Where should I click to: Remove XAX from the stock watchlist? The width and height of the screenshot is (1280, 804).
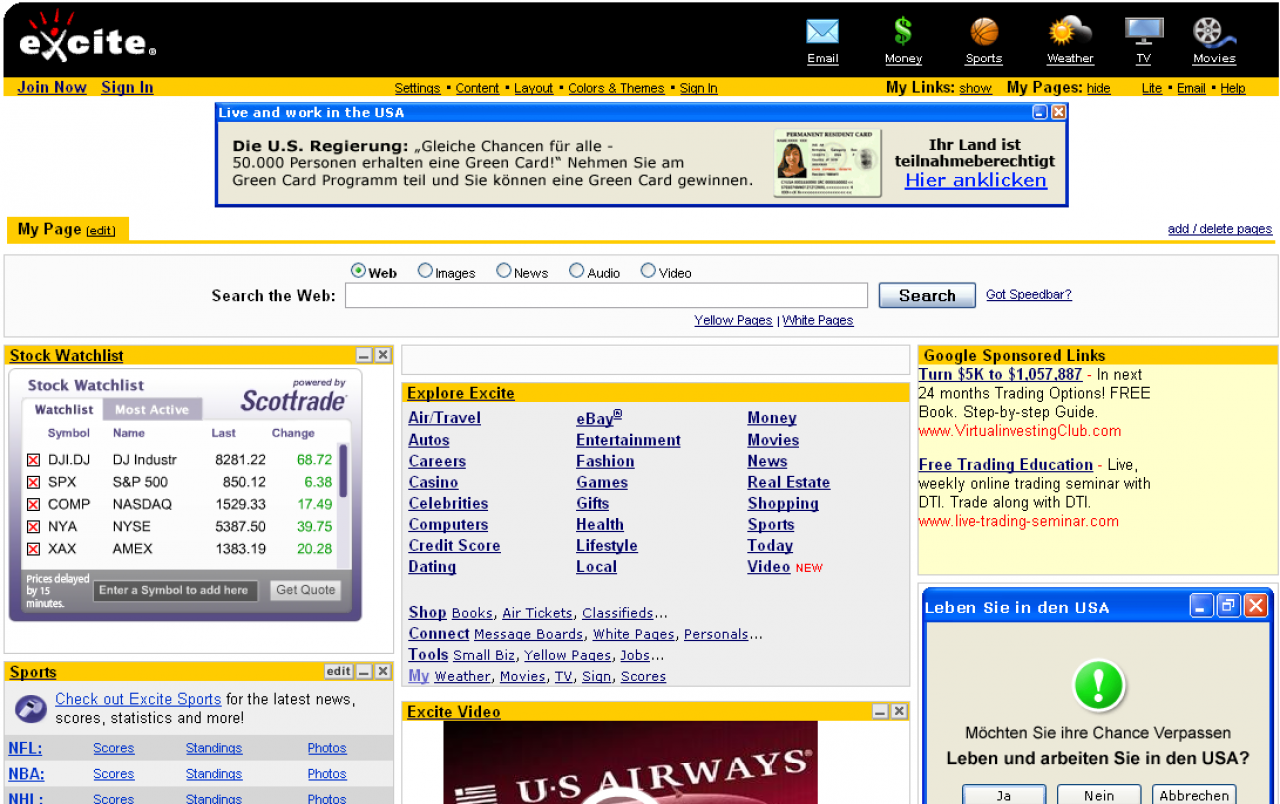coord(33,549)
